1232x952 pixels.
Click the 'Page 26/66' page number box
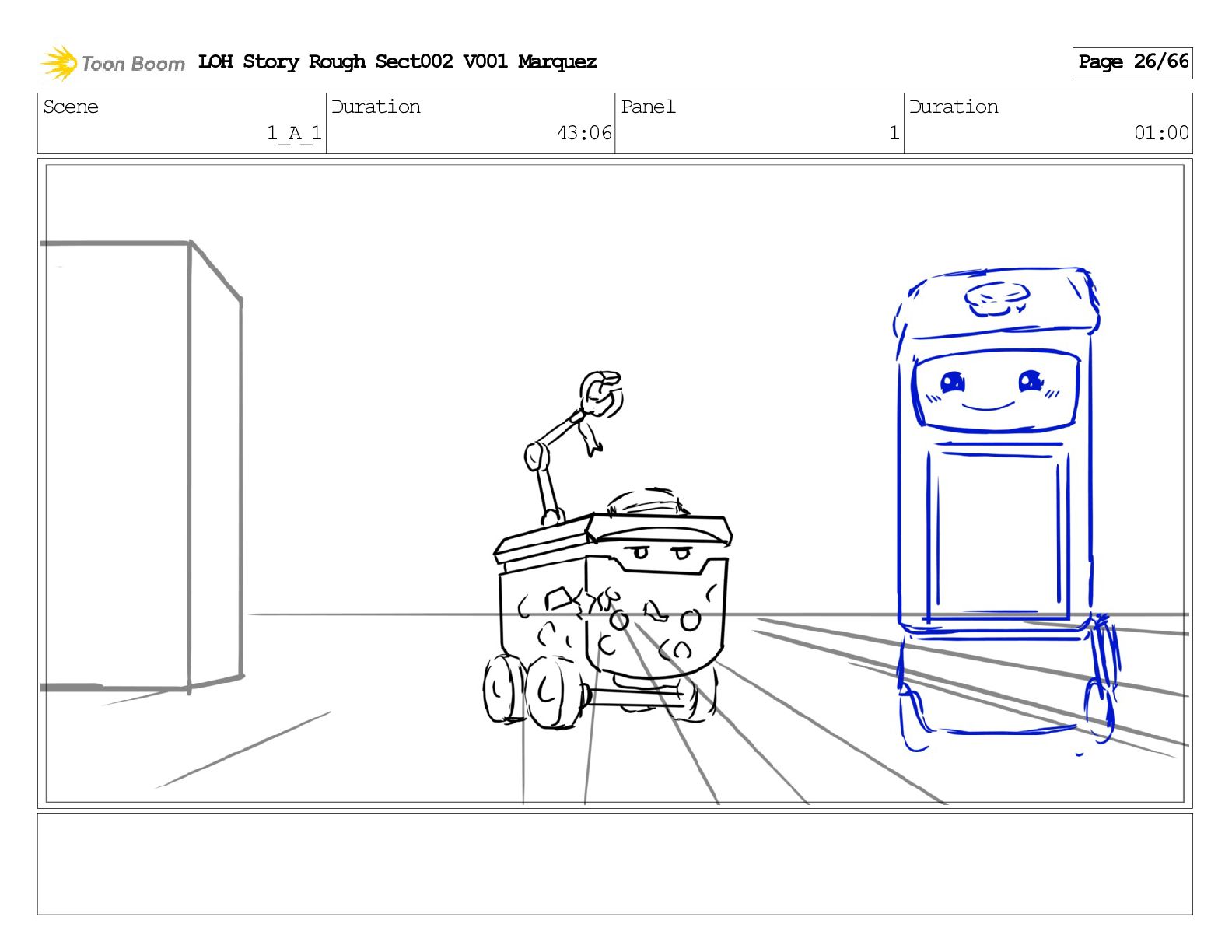[x=1132, y=62]
